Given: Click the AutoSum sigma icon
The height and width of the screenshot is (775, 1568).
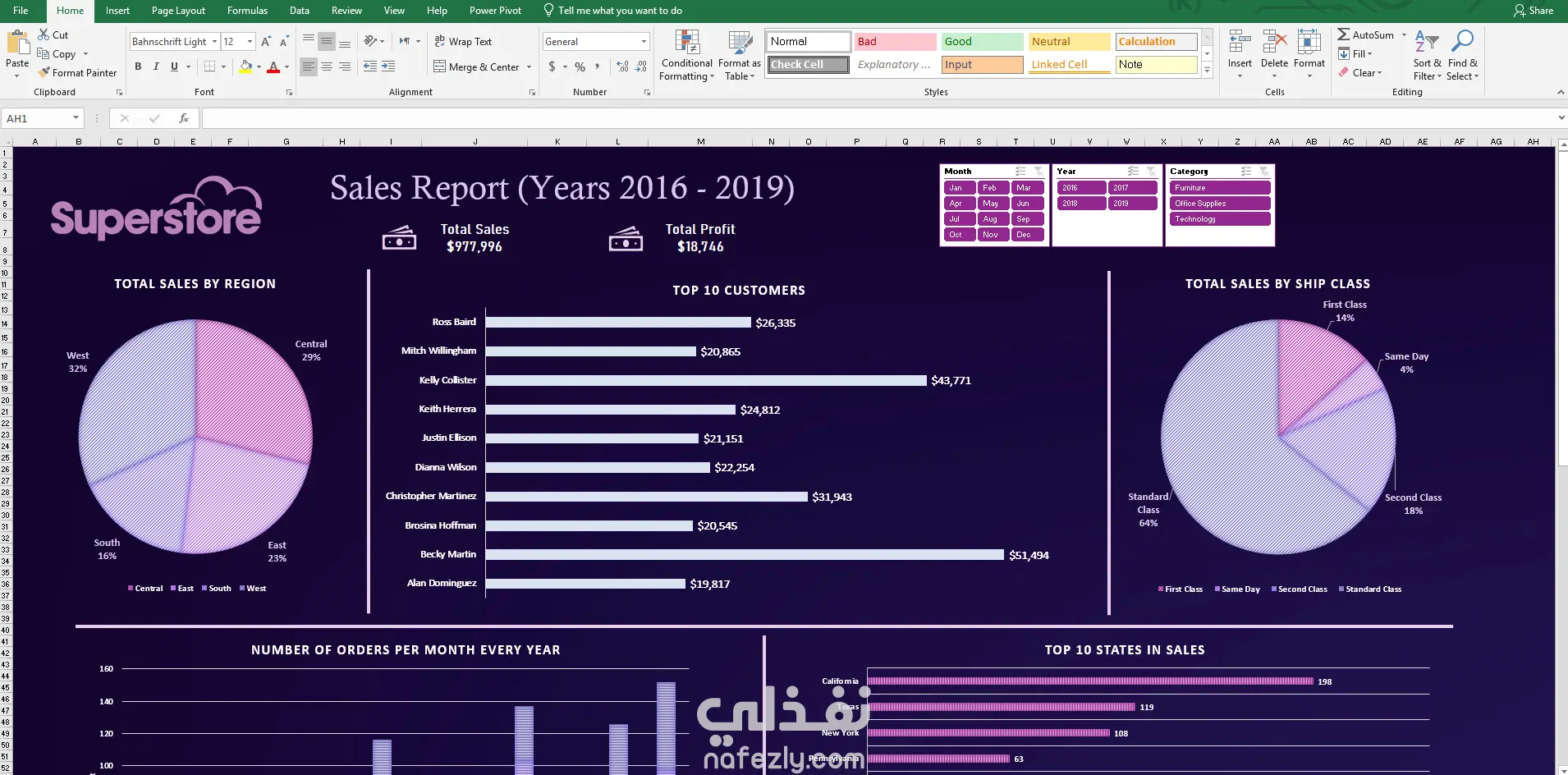Looking at the screenshot, I should 1343,34.
